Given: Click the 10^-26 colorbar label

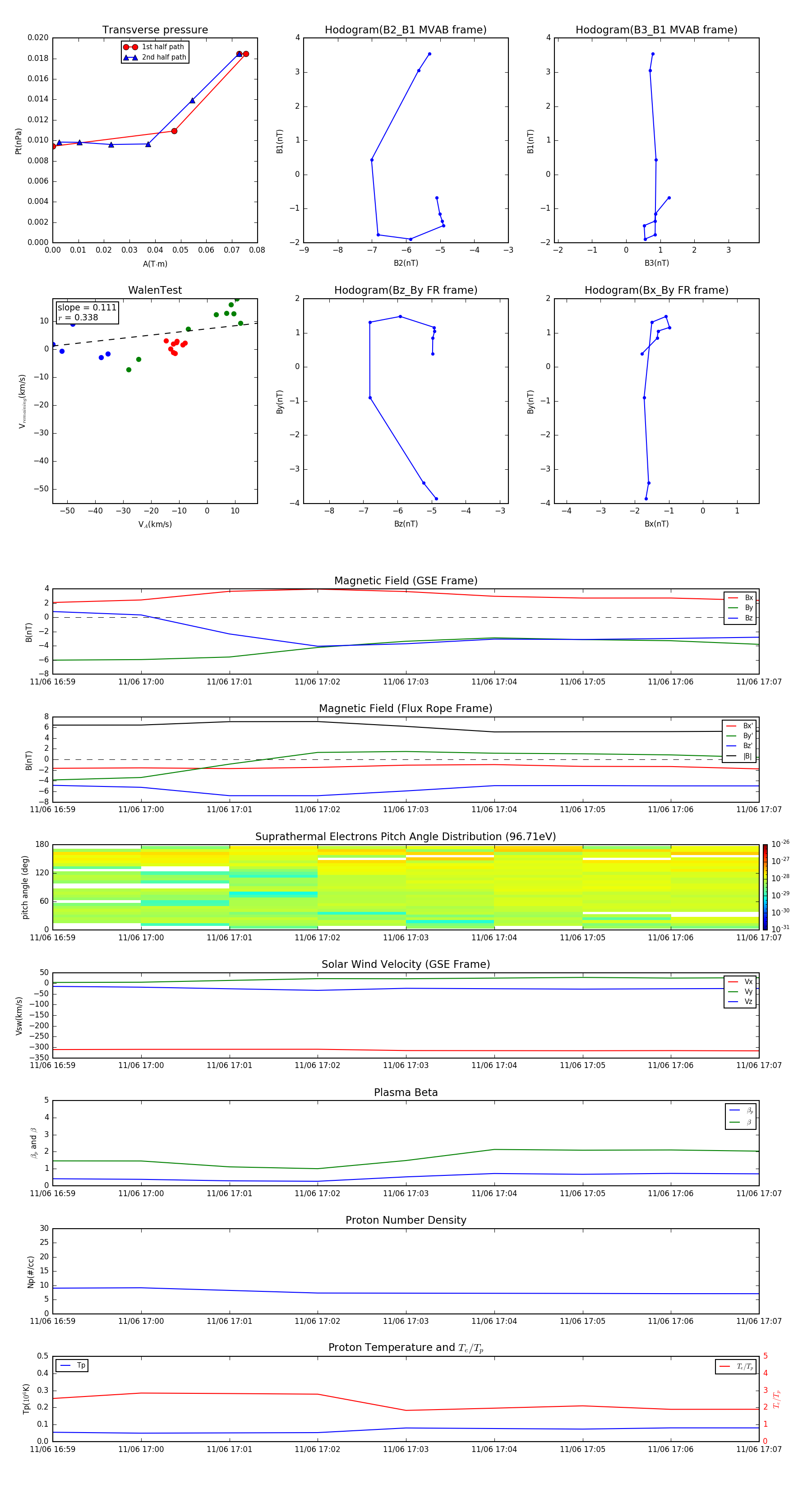Looking at the screenshot, I should tap(781, 844).
